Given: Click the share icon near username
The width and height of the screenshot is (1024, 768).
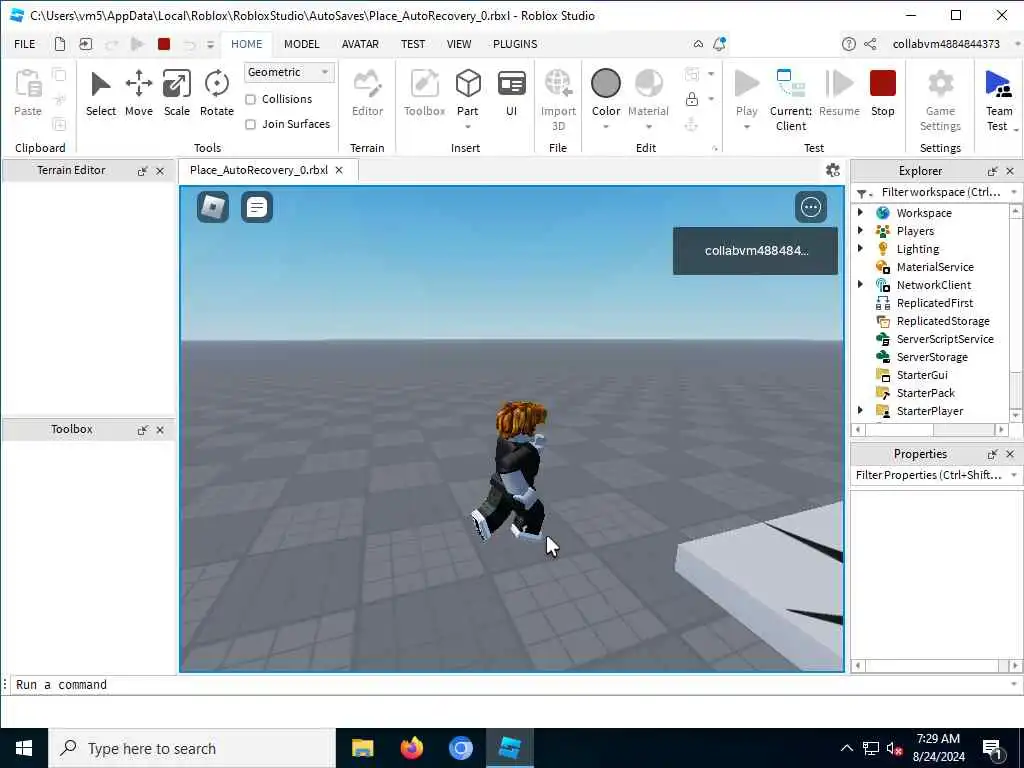Looking at the screenshot, I should 870,44.
